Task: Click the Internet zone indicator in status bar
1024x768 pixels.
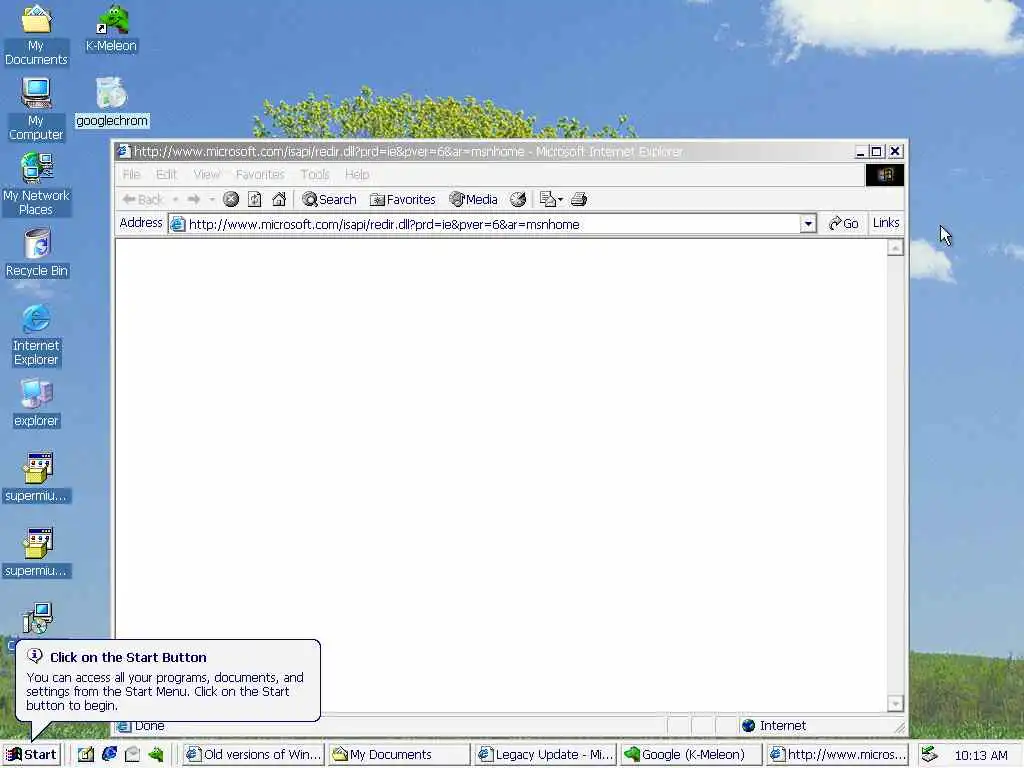Action: (x=775, y=726)
